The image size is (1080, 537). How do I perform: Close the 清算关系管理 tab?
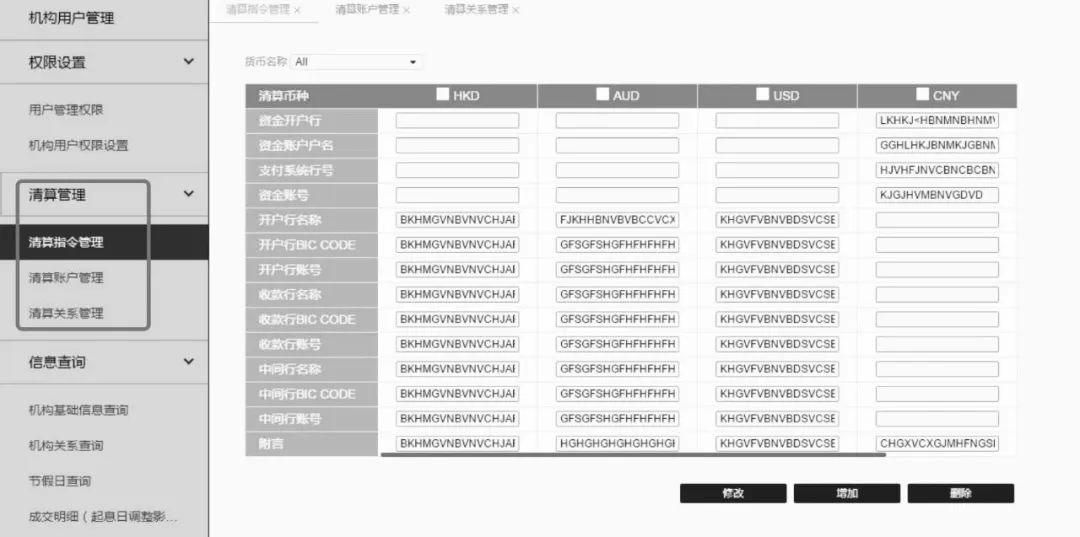[x=515, y=10]
